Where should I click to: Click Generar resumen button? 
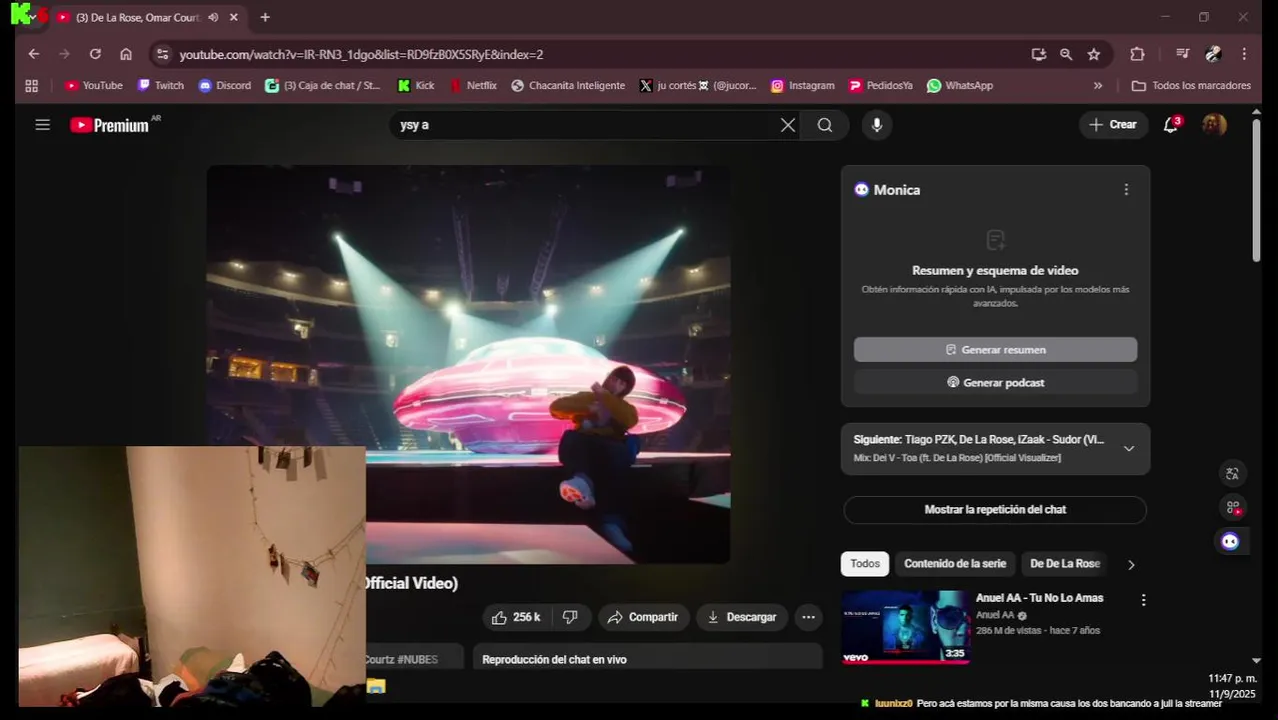(x=995, y=350)
